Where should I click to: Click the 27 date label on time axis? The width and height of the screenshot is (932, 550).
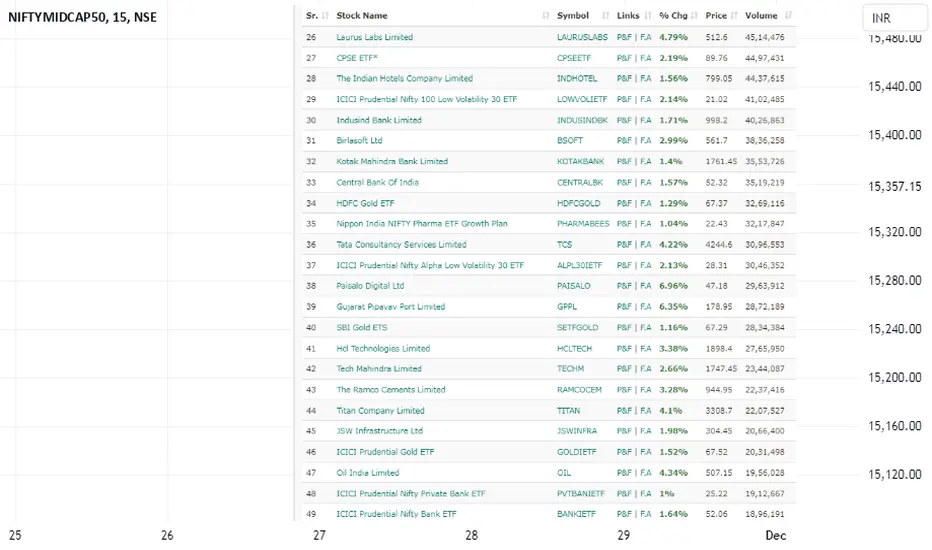coord(319,535)
